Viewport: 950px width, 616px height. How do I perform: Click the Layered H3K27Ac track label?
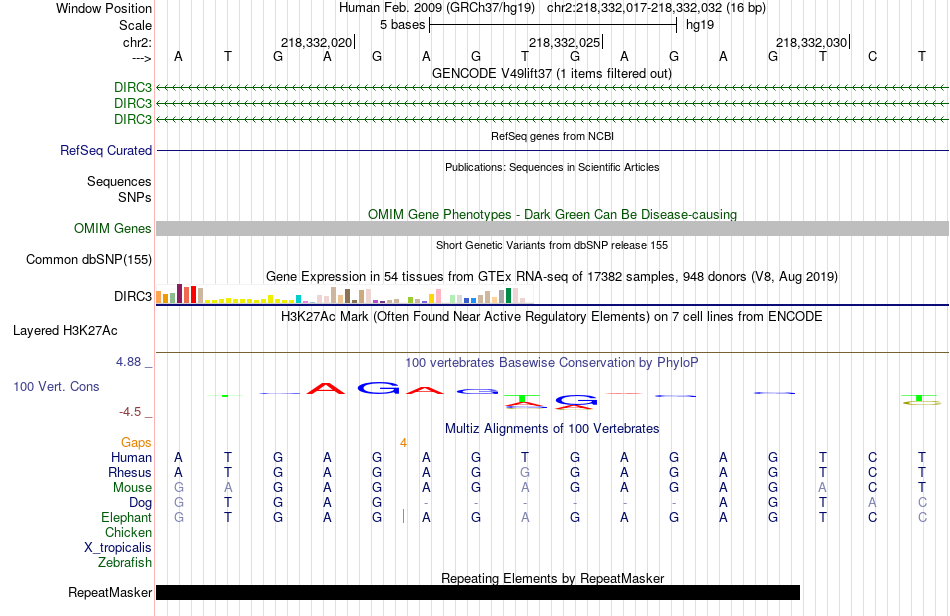[65, 331]
